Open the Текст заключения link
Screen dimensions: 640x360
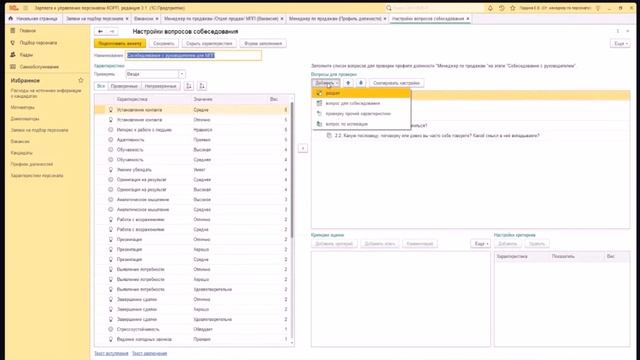tap(149, 353)
